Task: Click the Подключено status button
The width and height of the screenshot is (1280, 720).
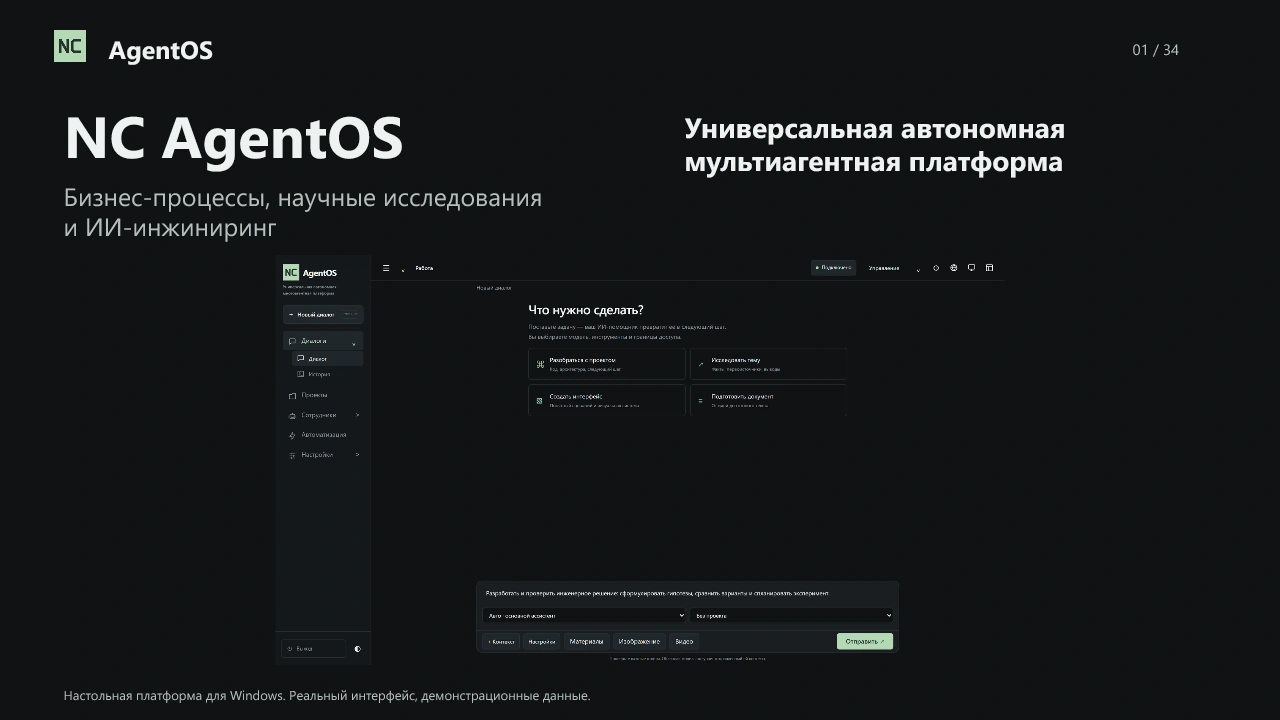Action: coord(833,268)
